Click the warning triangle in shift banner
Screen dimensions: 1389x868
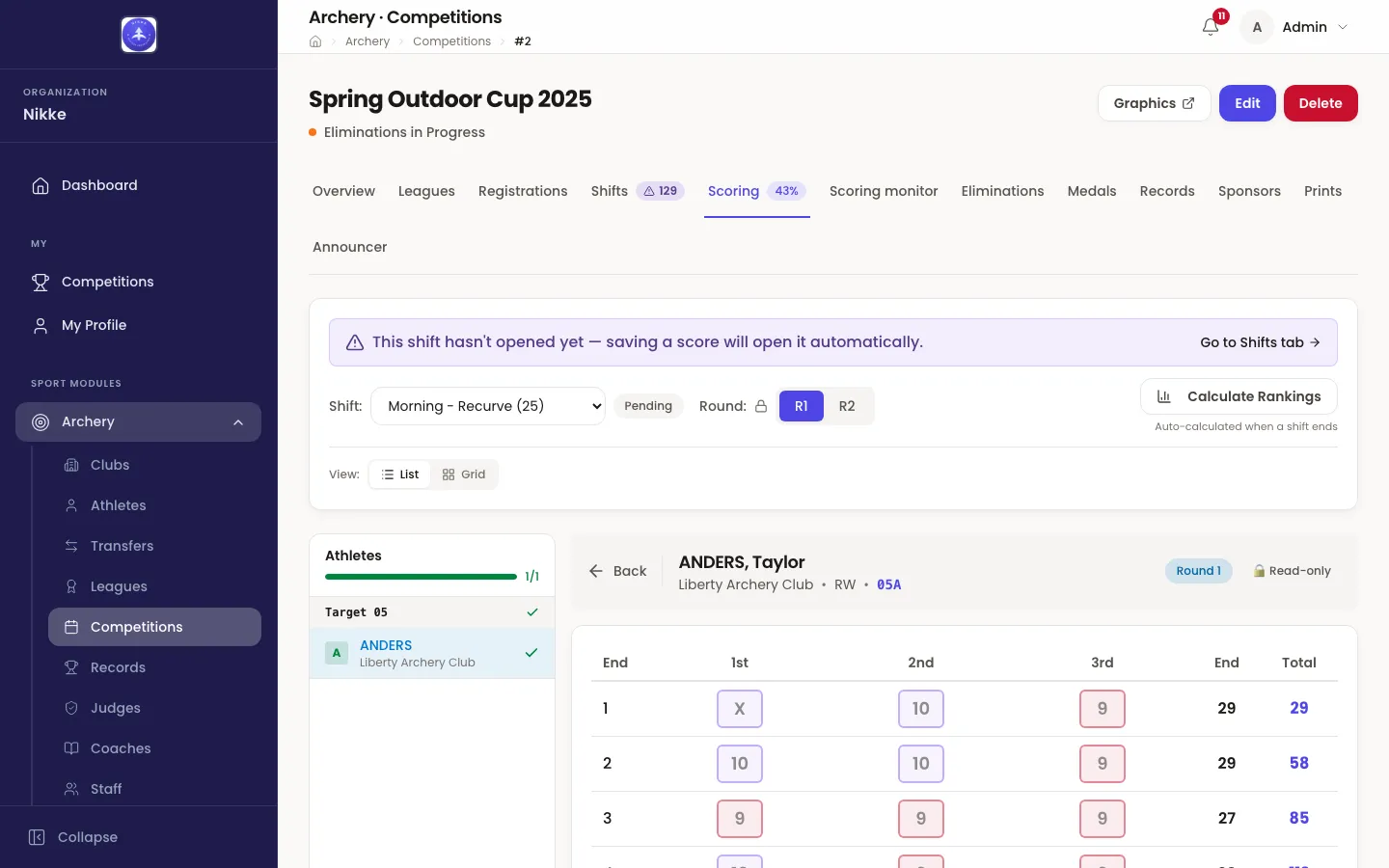click(x=355, y=342)
